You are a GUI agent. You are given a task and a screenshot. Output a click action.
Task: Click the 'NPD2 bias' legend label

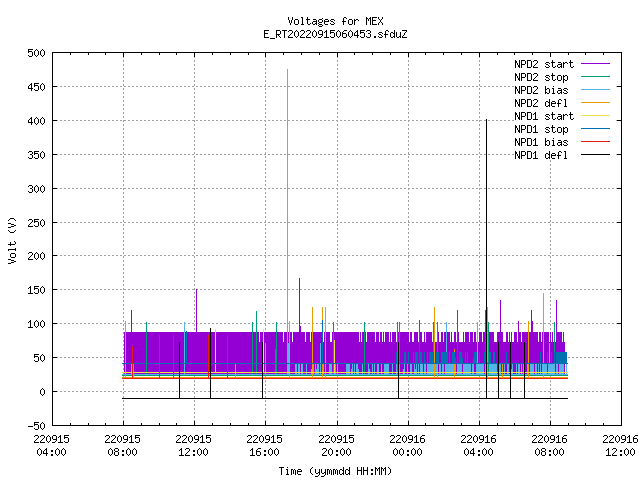pyautogui.click(x=541, y=90)
